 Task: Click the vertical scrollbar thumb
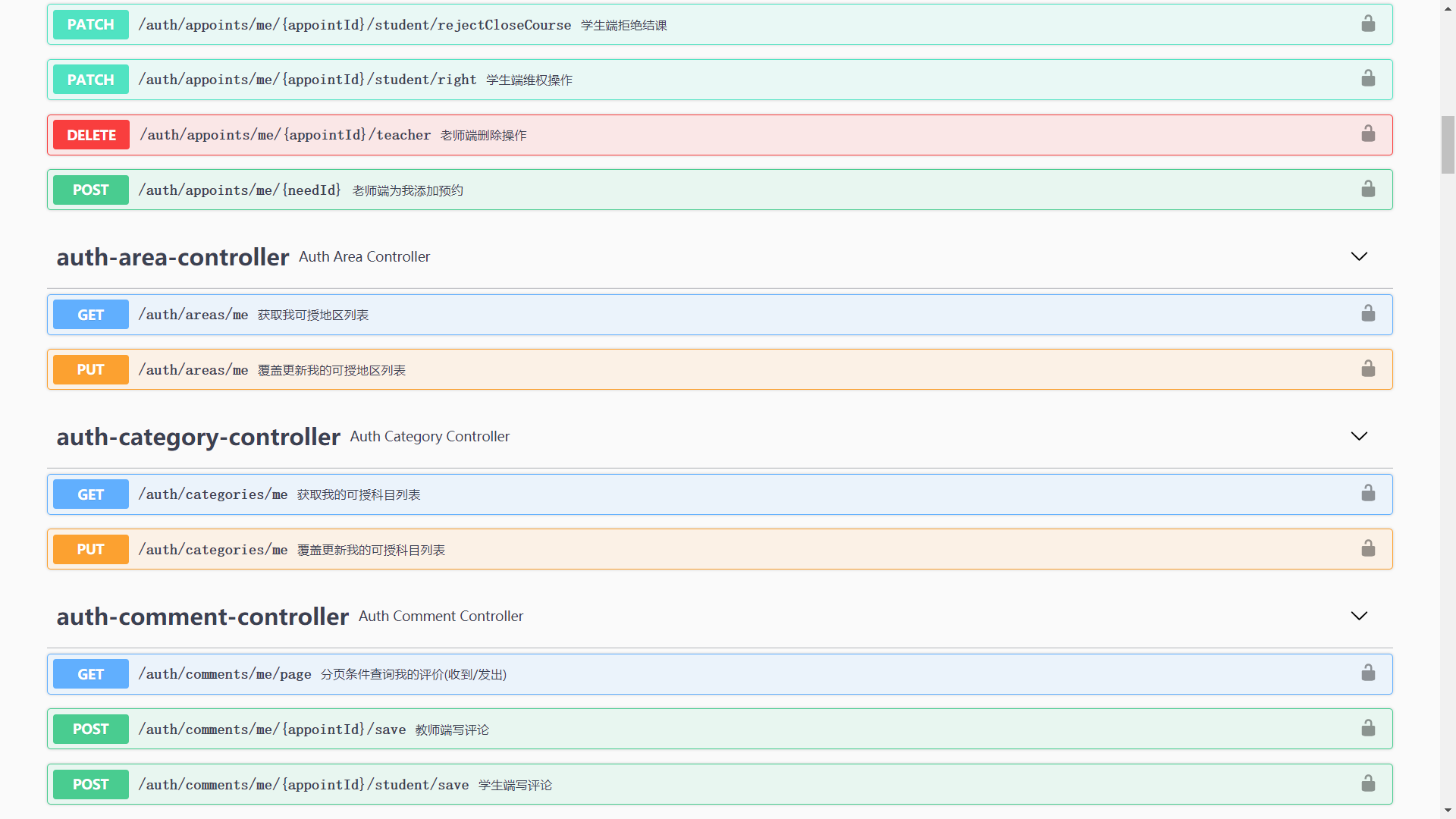click(1448, 144)
